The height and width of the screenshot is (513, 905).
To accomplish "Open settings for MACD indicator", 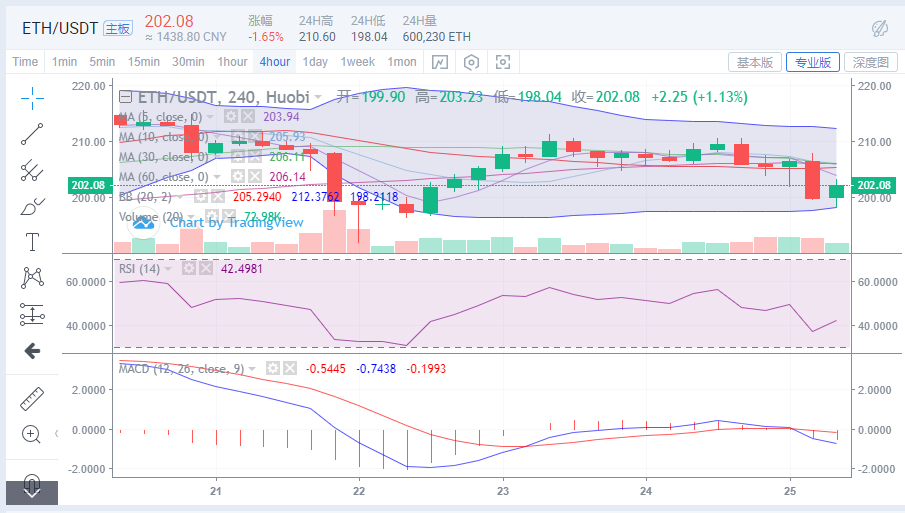I will click(x=273, y=368).
